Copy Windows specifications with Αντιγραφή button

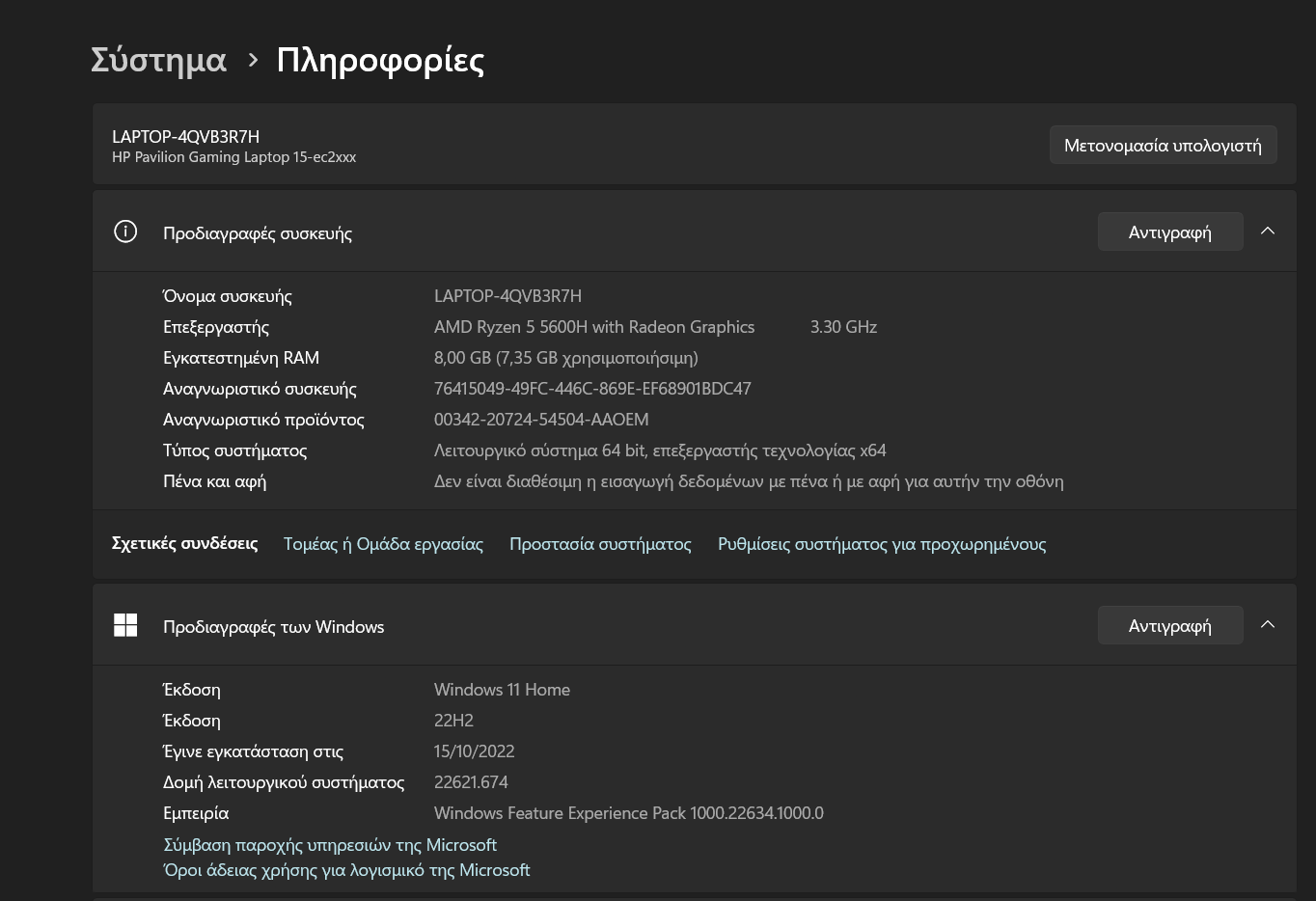(x=1169, y=625)
